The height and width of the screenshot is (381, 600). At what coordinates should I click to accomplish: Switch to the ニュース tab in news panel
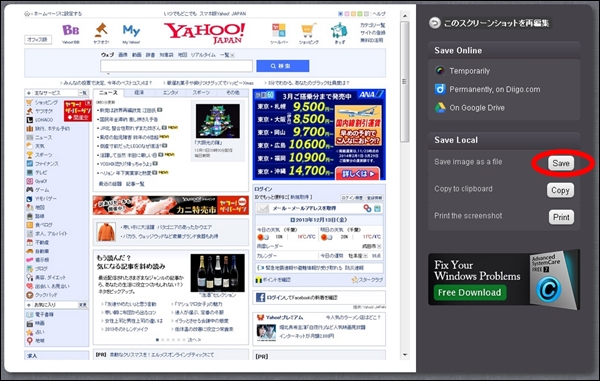[108, 93]
